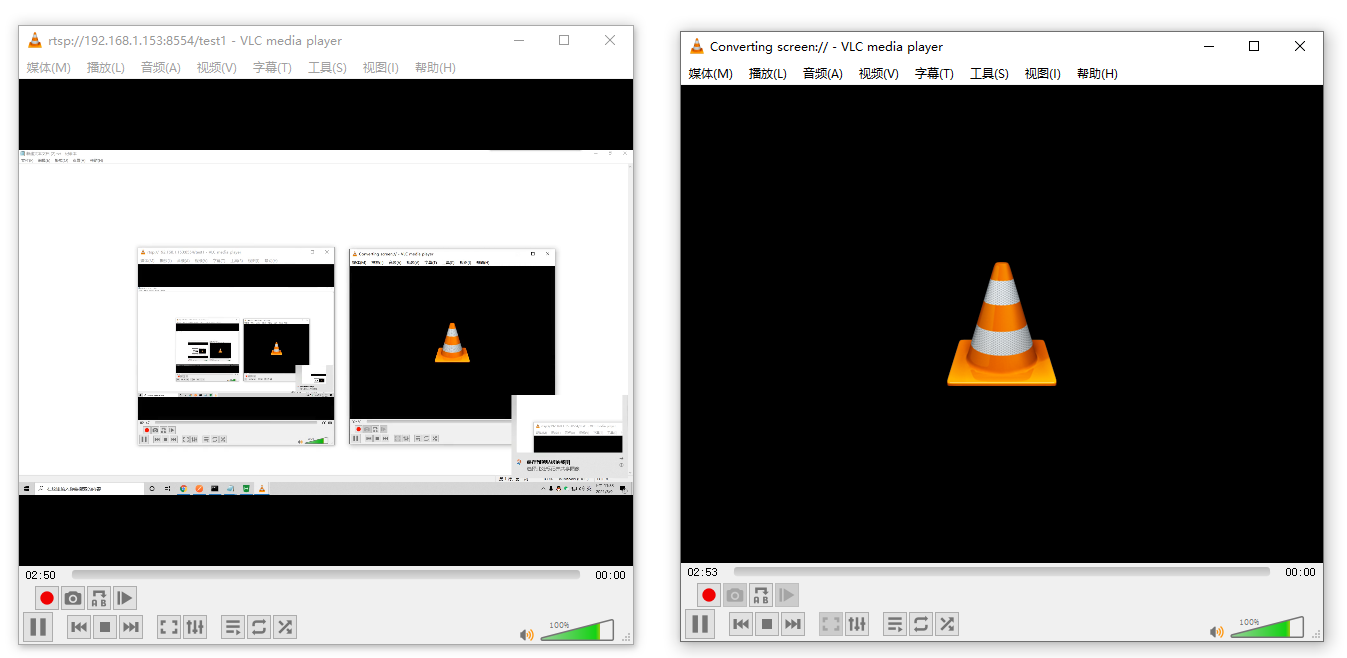The width and height of the screenshot is (1347, 658).
Task: Pause playback in the Converting window
Action: point(700,624)
